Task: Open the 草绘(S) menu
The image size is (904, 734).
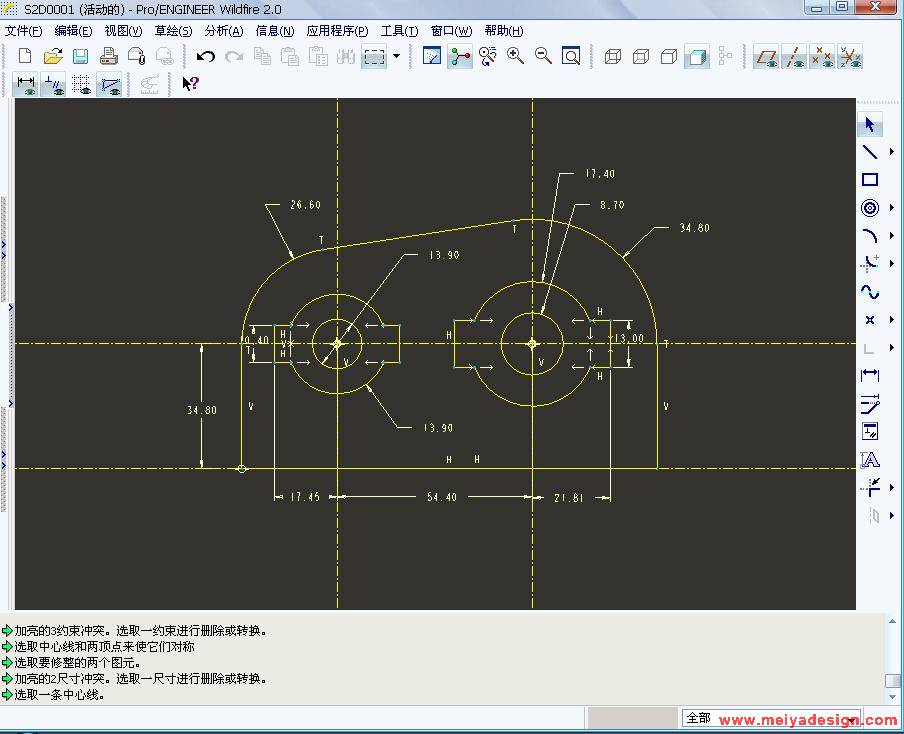Action: [x=173, y=31]
